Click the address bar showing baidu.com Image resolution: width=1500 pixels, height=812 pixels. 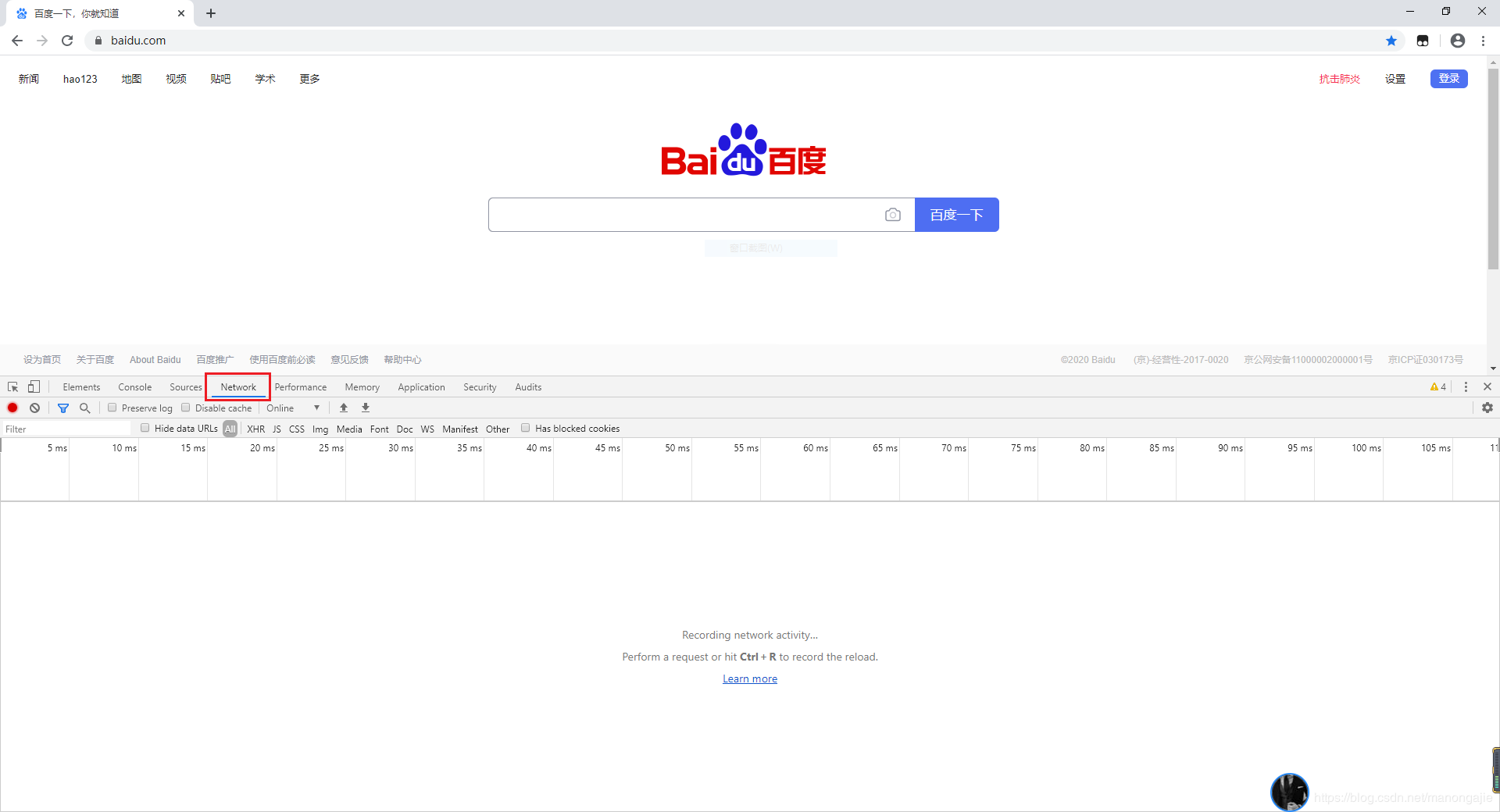pyautogui.click(x=734, y=41)
